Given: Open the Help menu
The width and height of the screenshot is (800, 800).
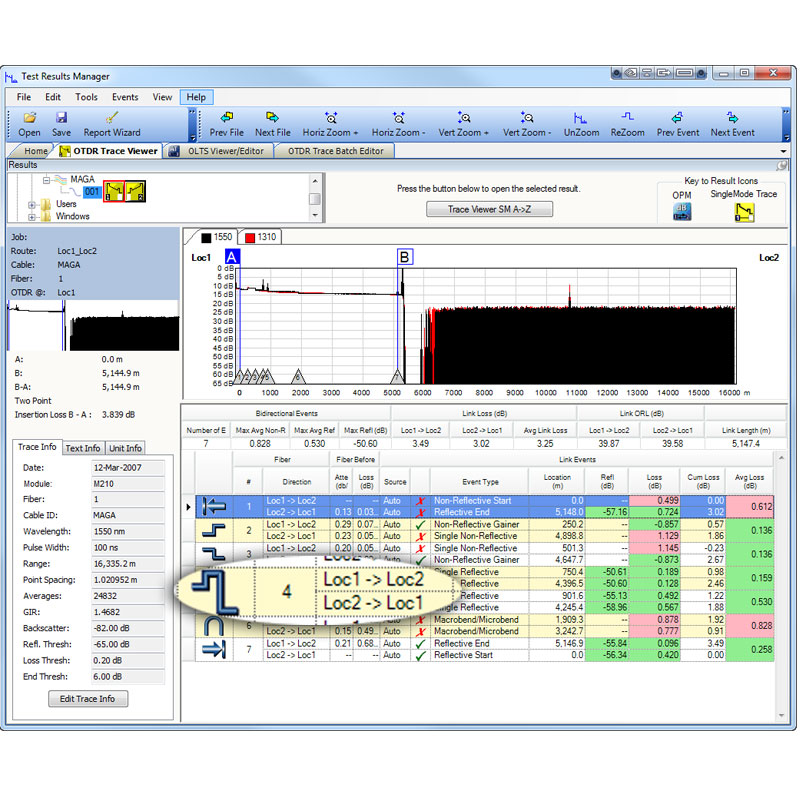Looking at the screenshot, I should pyautogui.click(x=196, y=97).
